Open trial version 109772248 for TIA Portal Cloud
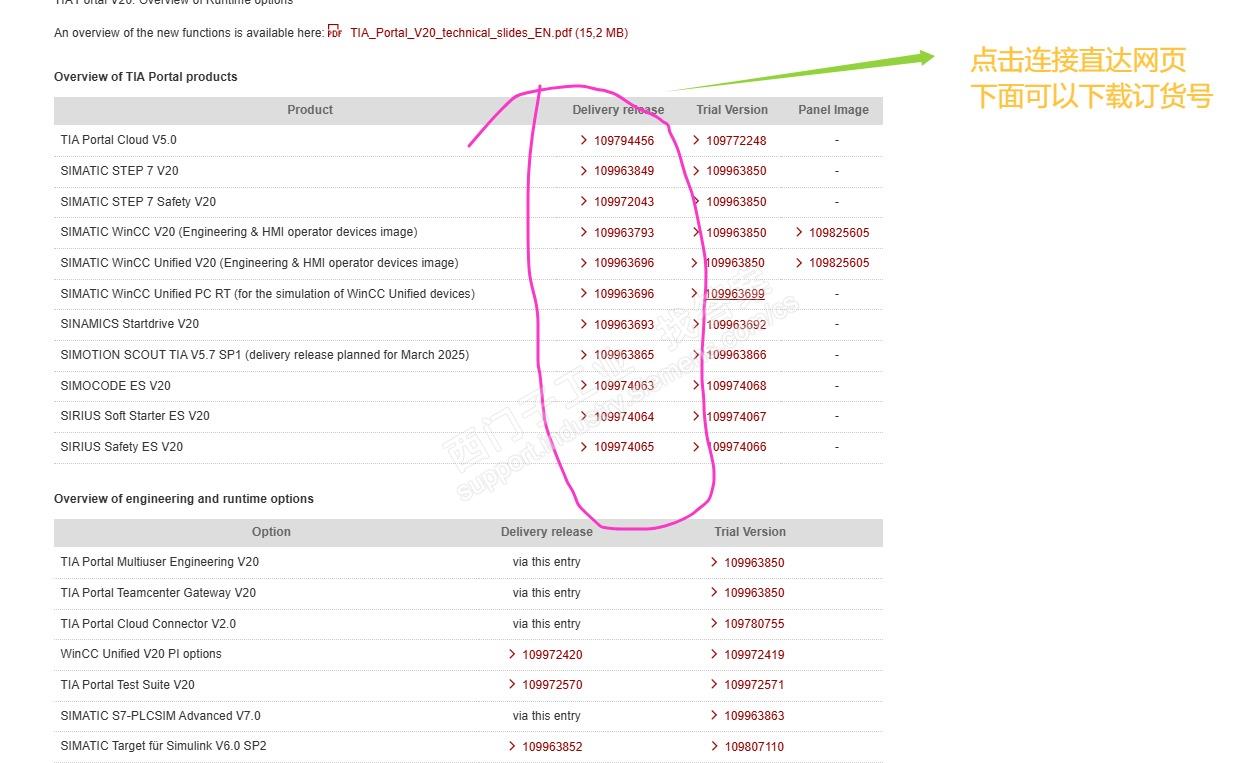The height and width of the screenshot is (763, 1235). (736, 141)
